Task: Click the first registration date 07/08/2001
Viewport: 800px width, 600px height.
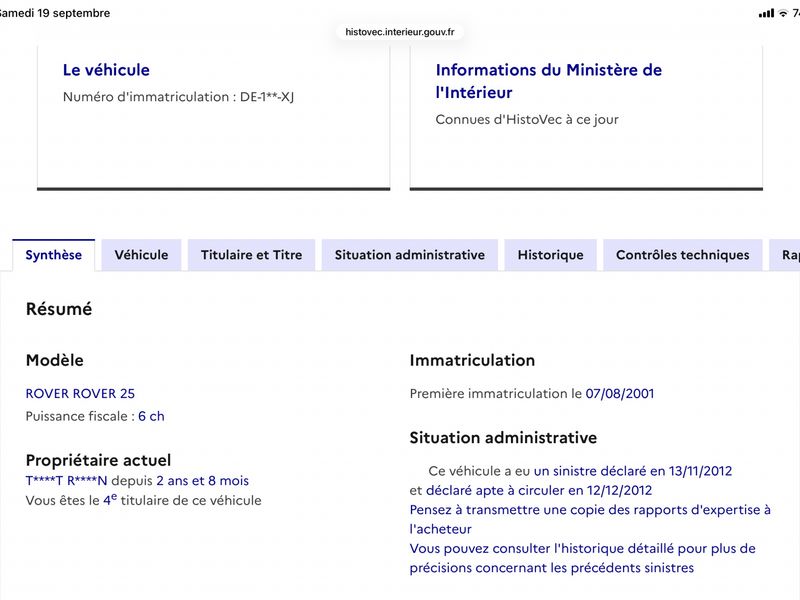Action: (619, 393)
